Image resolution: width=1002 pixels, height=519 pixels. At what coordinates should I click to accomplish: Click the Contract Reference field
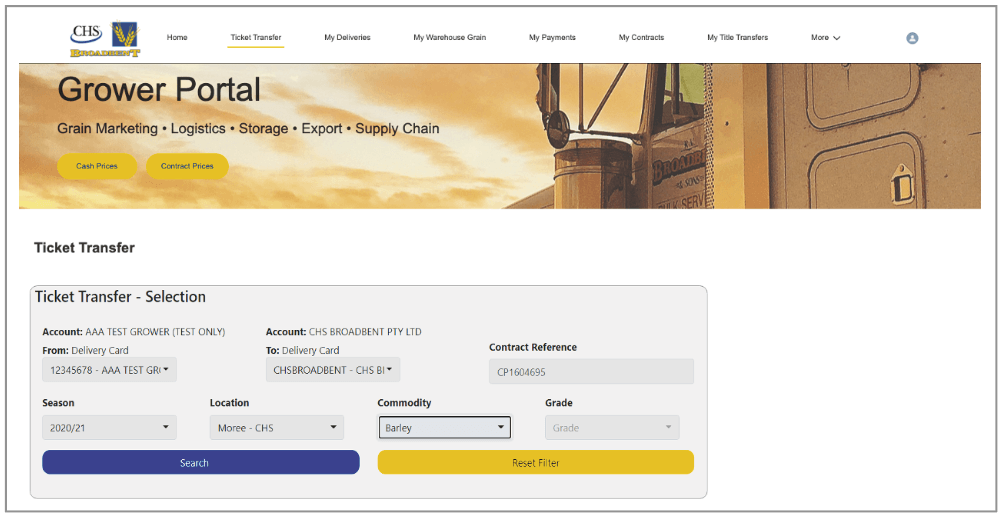(x=591, y=371)
